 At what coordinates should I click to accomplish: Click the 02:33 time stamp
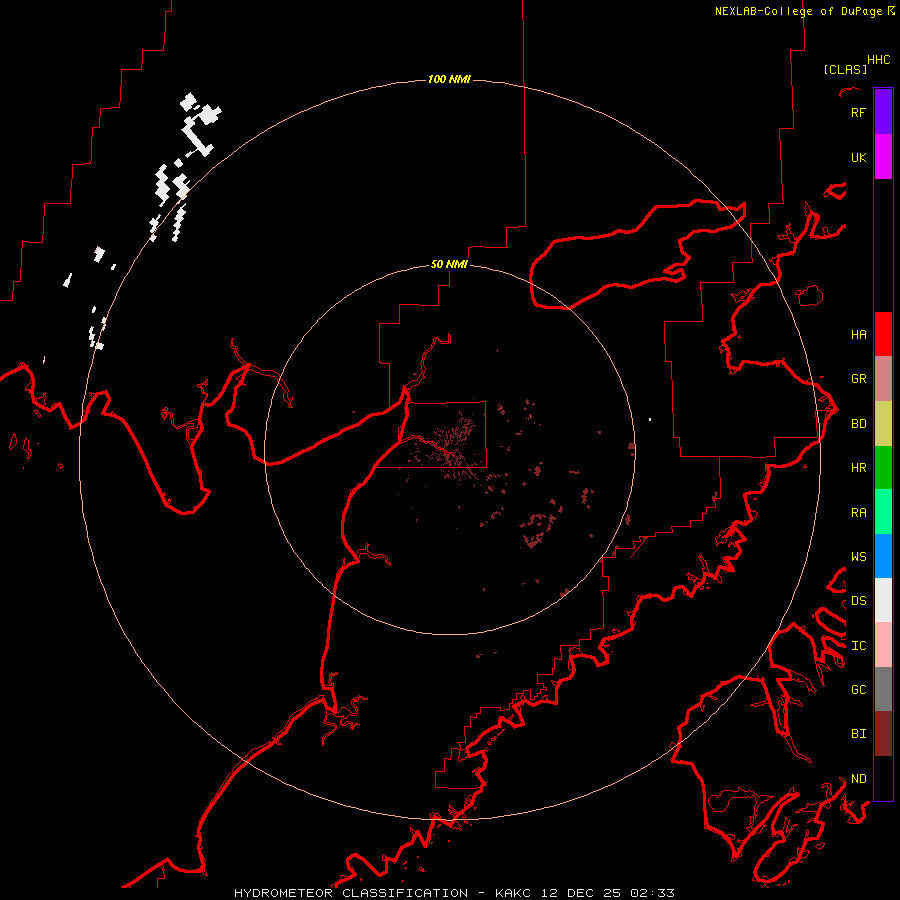click(x=652, y=893)
